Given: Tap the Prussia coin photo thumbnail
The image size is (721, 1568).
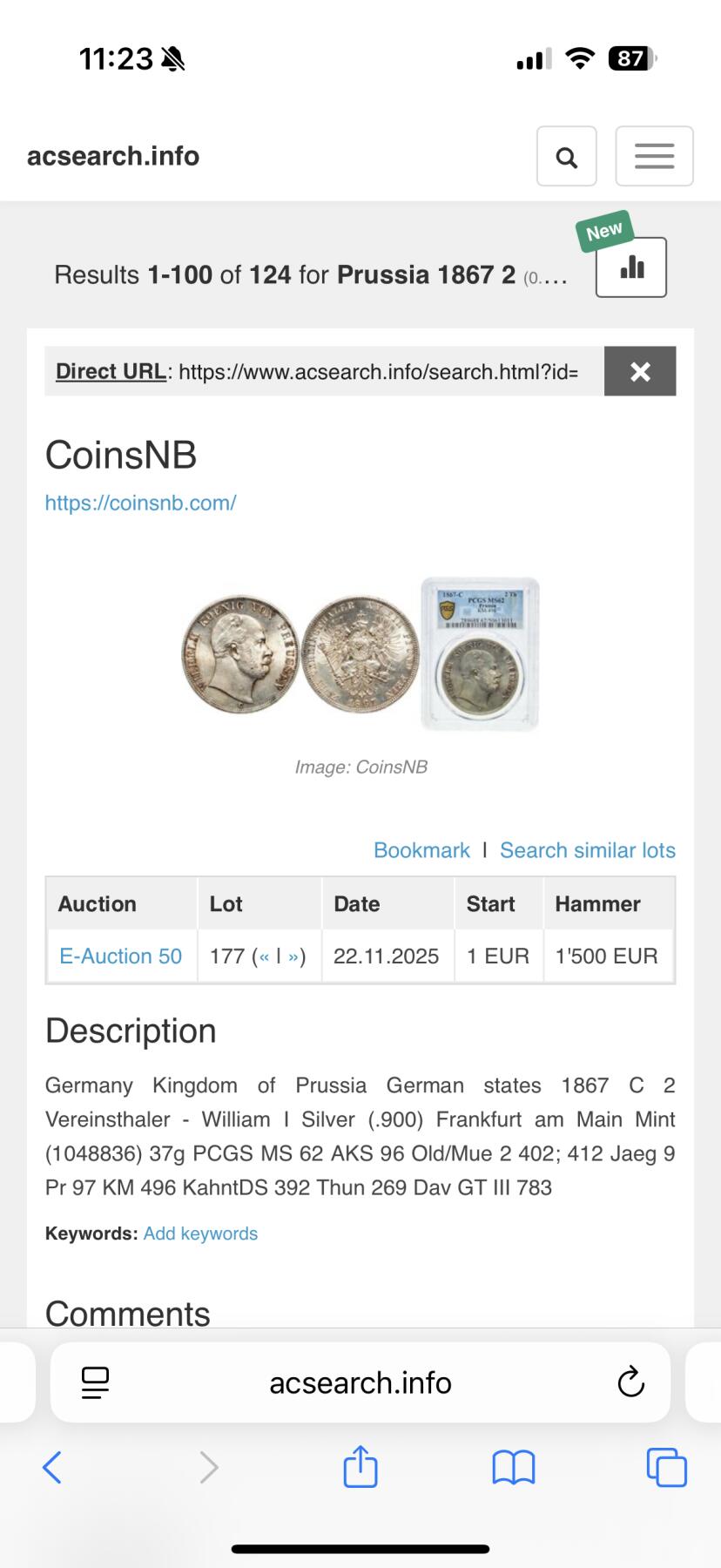Looking at the screenshot, I should point(360,653).
